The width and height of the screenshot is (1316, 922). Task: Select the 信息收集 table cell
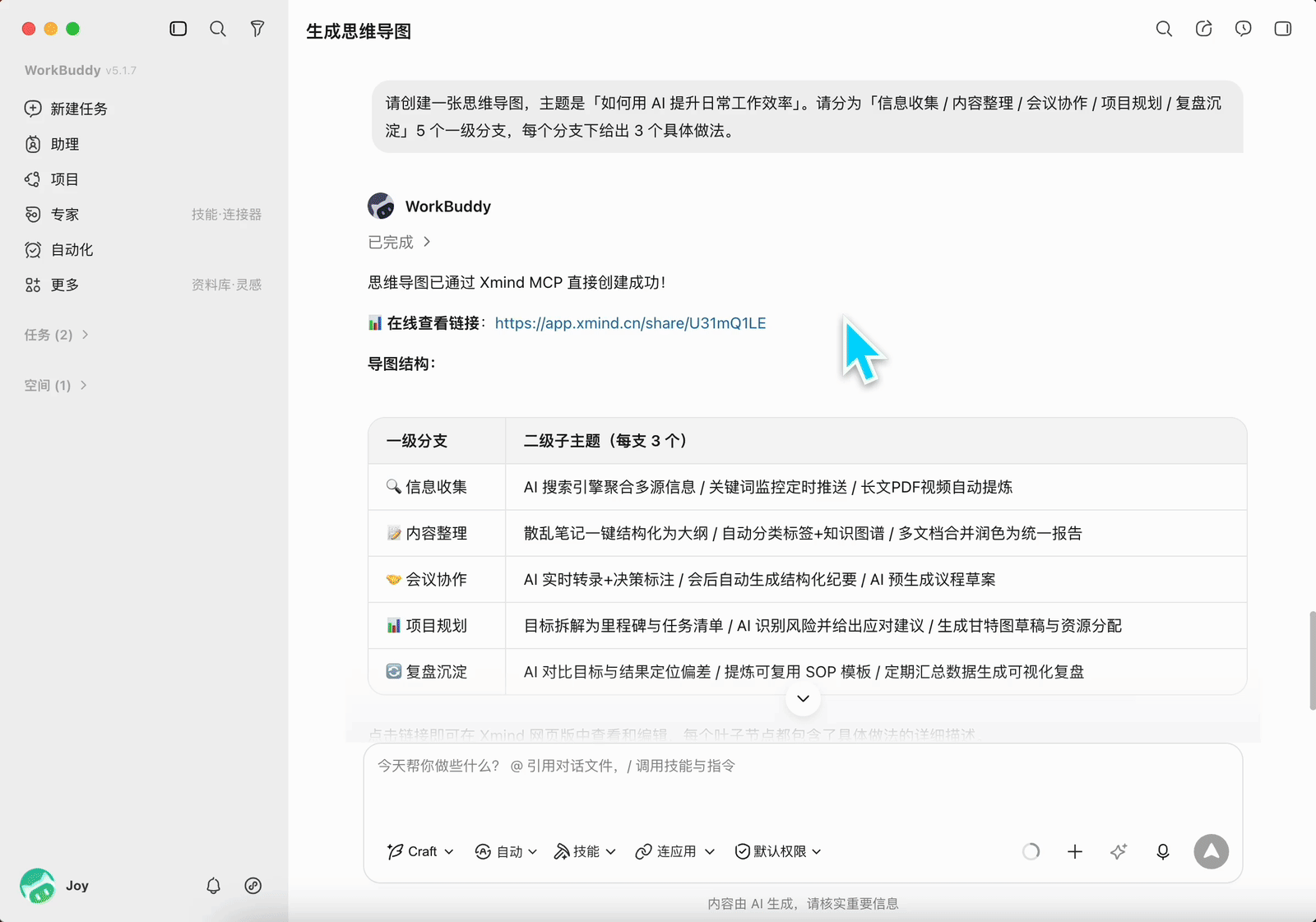(x=437, y=487)
